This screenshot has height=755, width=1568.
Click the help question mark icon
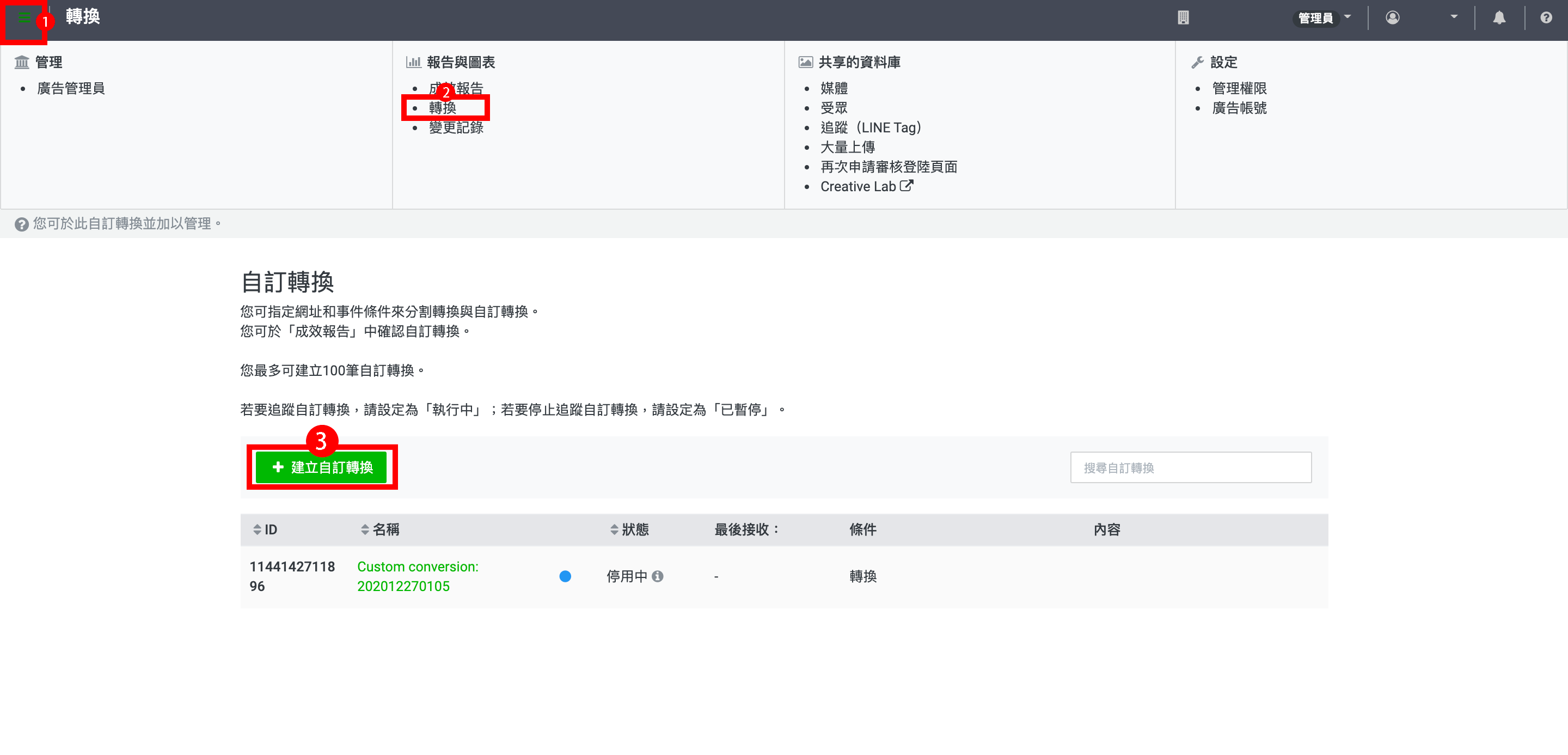click(1546, 17)
